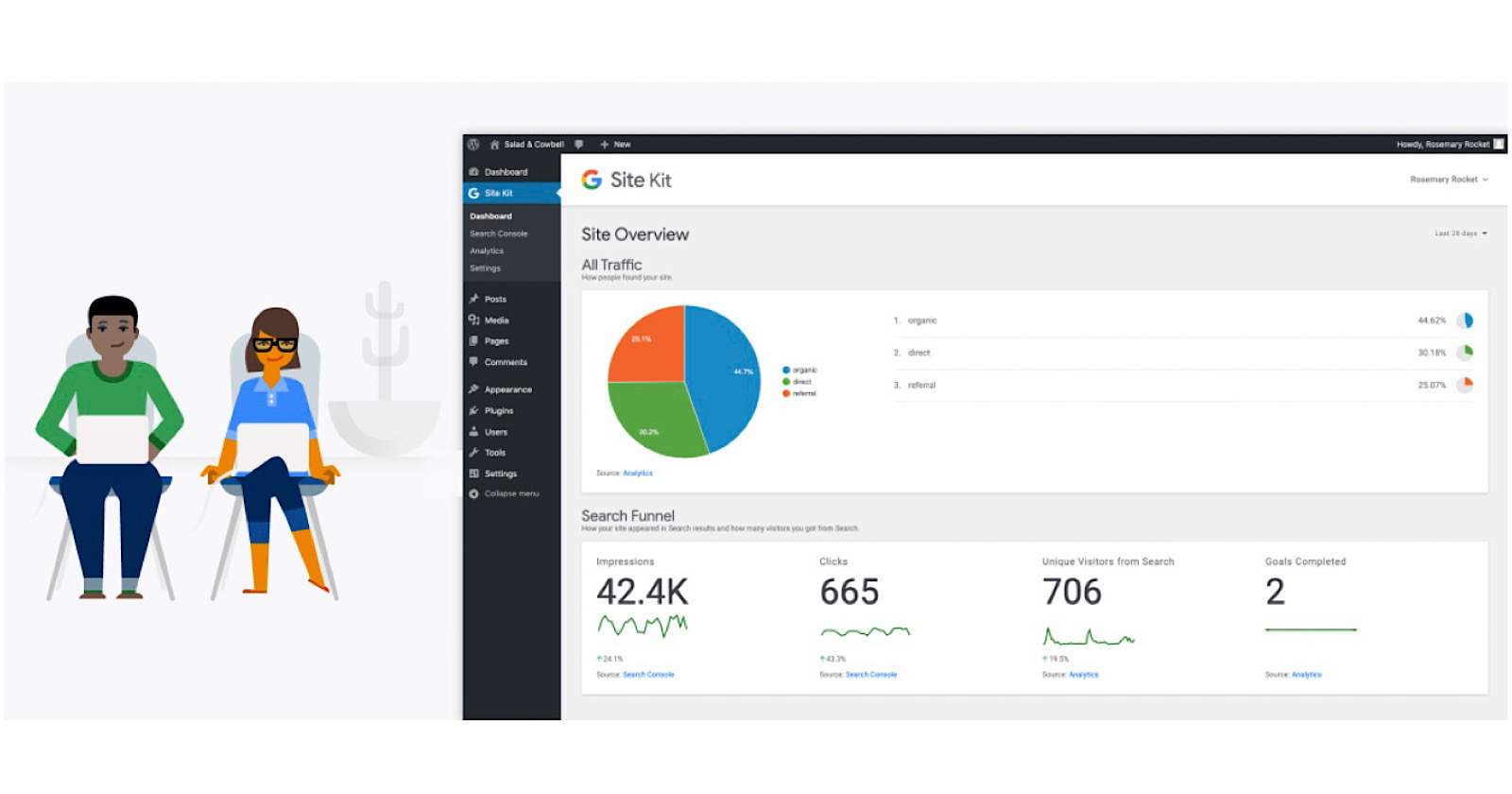Select the Site Kit menu item
This screenshot has height=794, width=1512.
[x=512, y=193]
